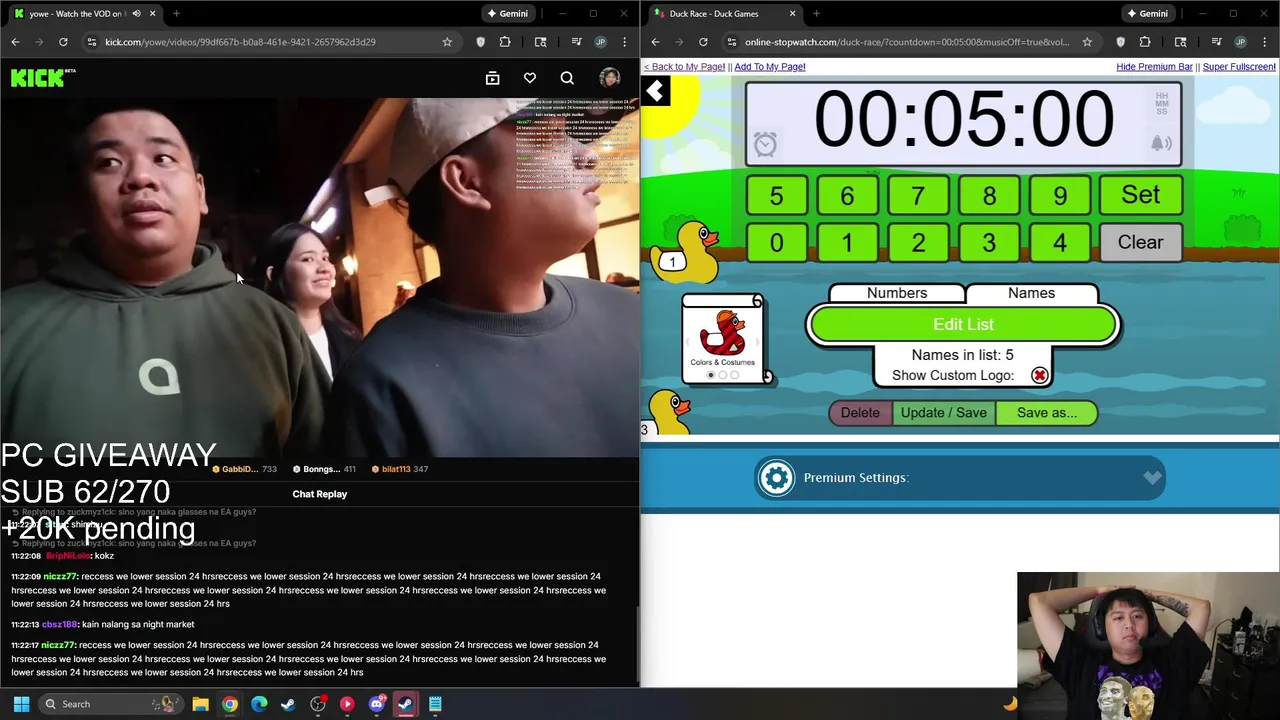The image size is (1280, 720).
Task: Reload the Kick tab page
Action: 63,42
